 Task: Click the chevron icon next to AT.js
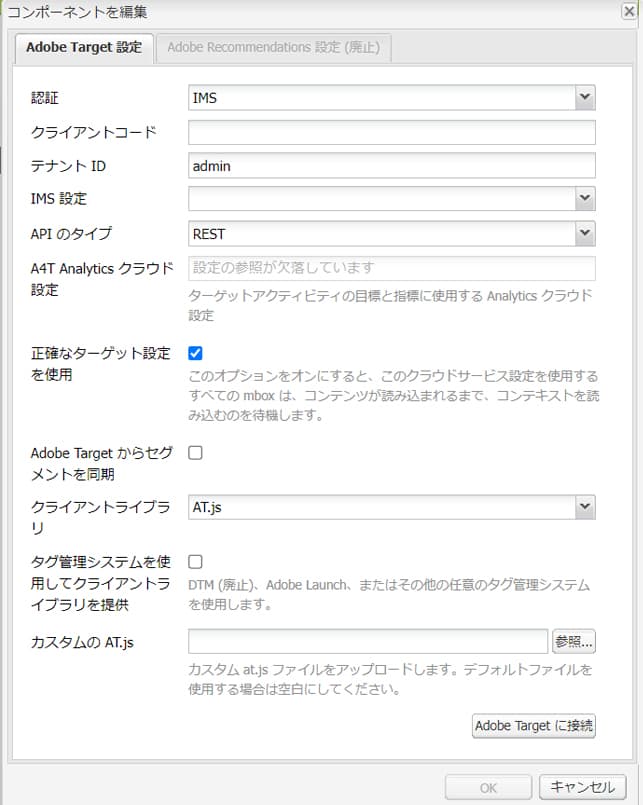(x=585, y=506)
